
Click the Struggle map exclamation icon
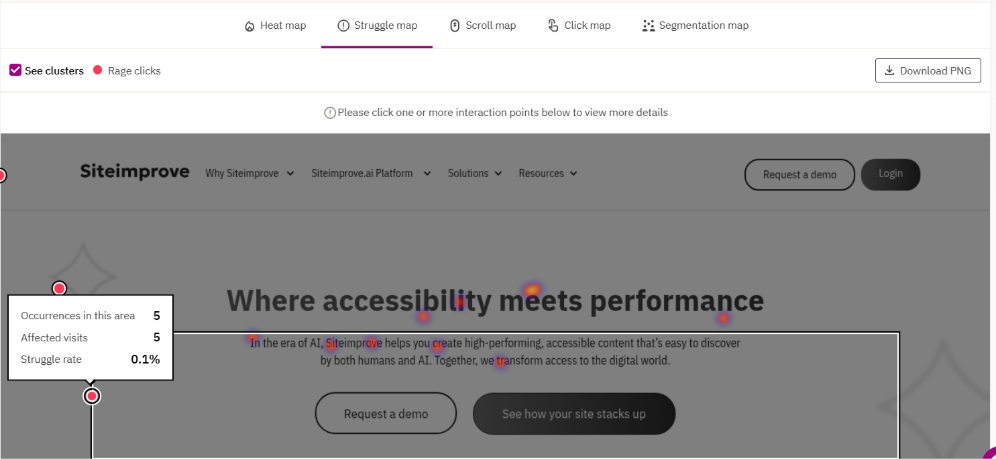click(x=344, y=25)
